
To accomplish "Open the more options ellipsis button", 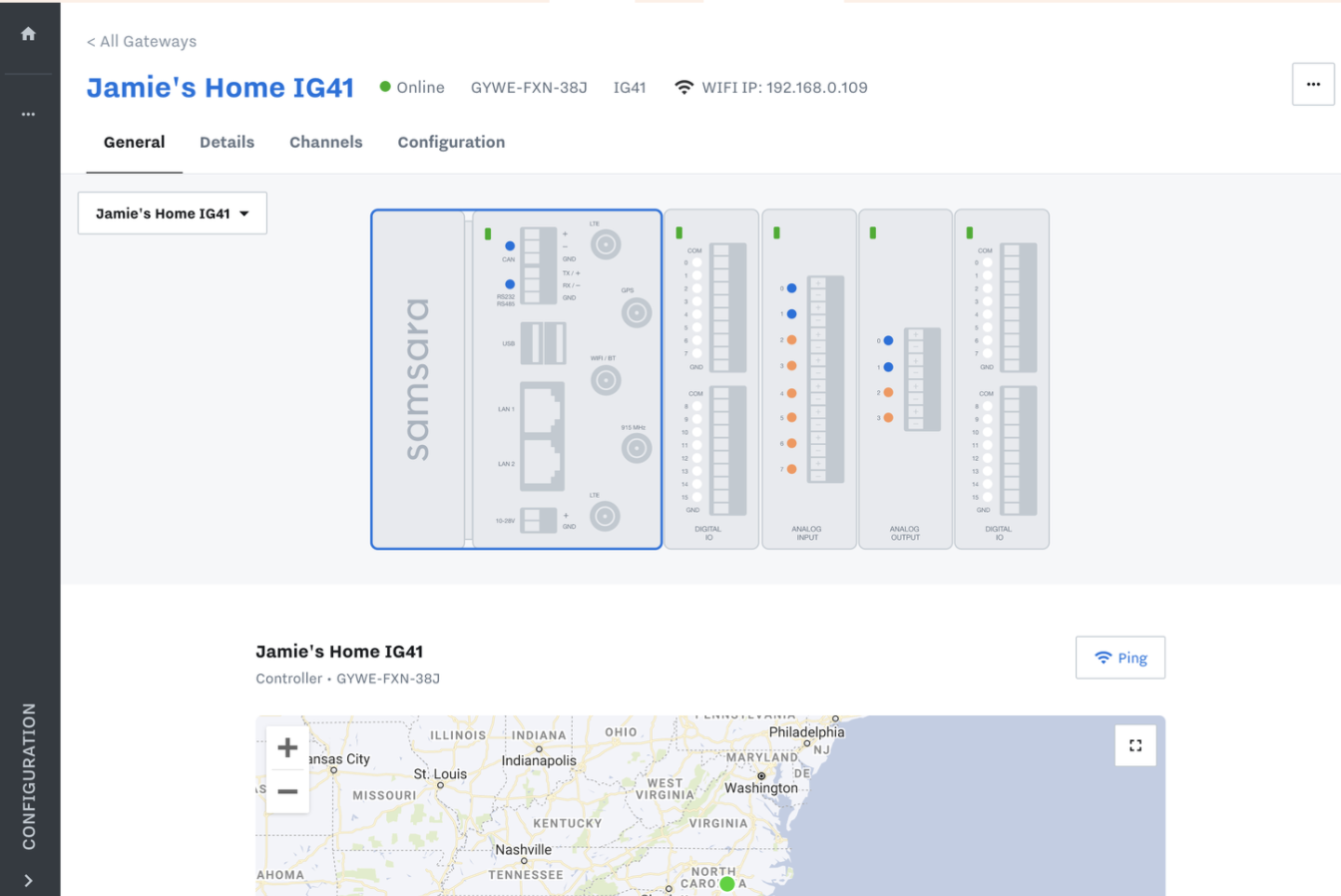I will point(1313,84).
